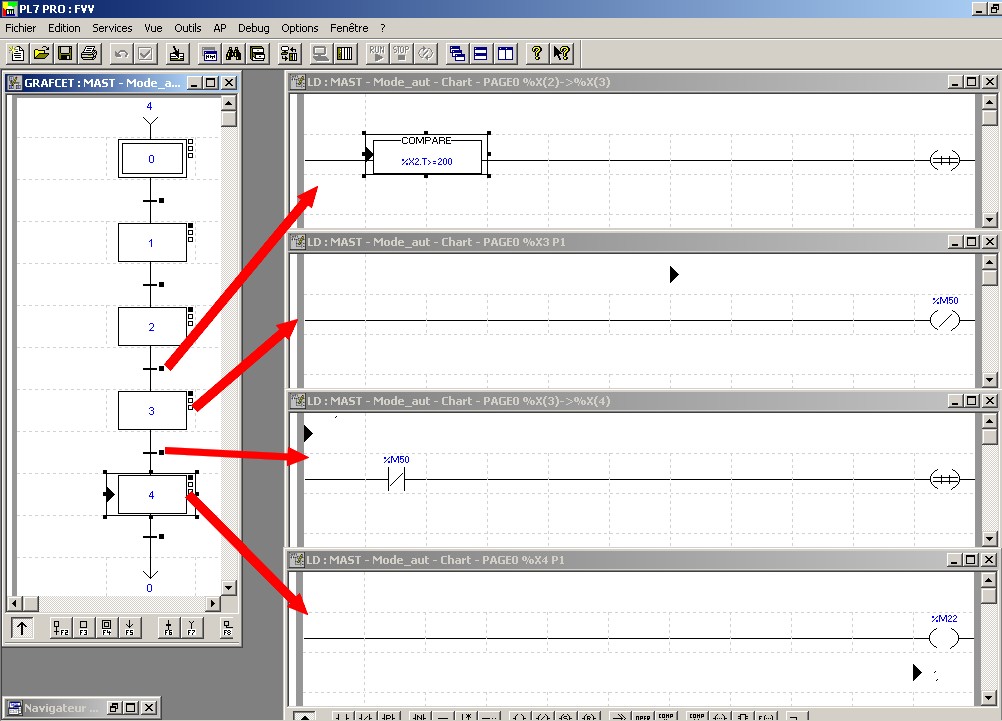Select Grafcet step 3 box
The image size is (1002, 721).
pos(152,410)
